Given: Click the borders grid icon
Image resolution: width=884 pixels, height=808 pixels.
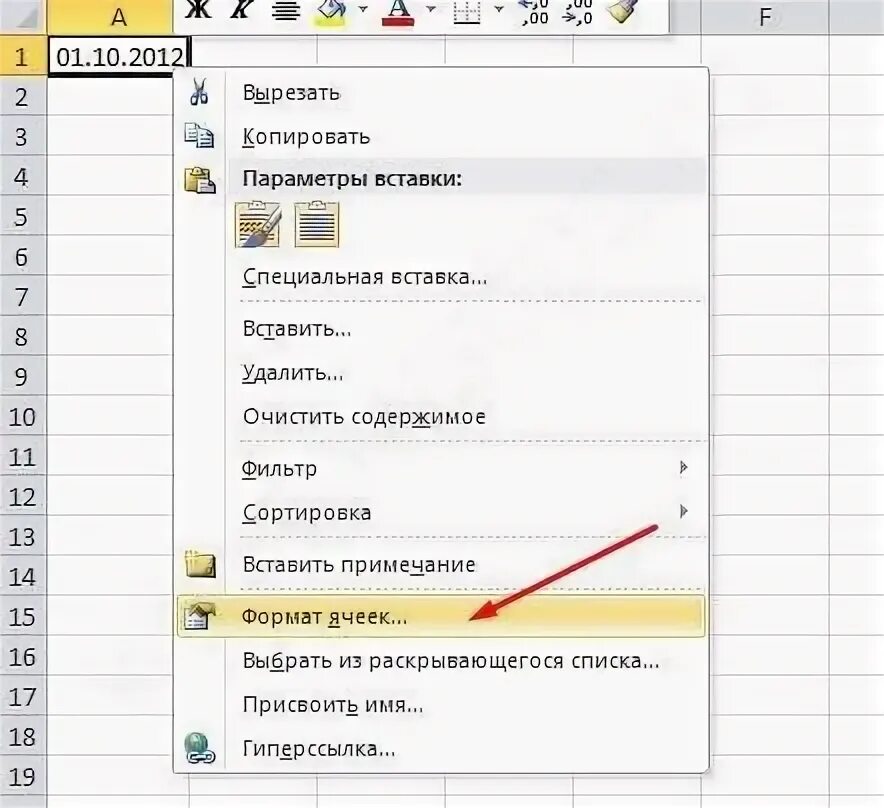Looking at the screenshot, I should click(x=468, y=14).
